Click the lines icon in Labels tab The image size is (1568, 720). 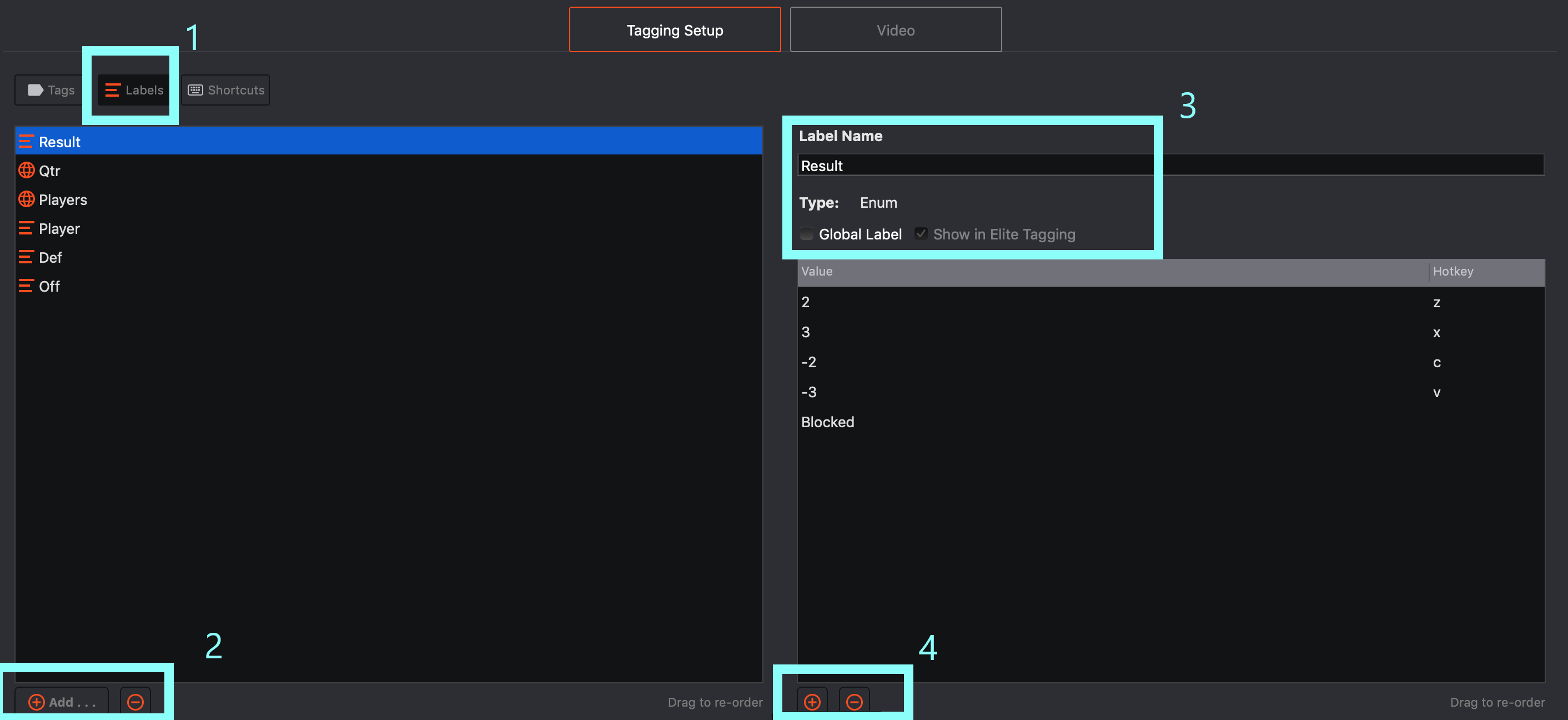[113, 90]
